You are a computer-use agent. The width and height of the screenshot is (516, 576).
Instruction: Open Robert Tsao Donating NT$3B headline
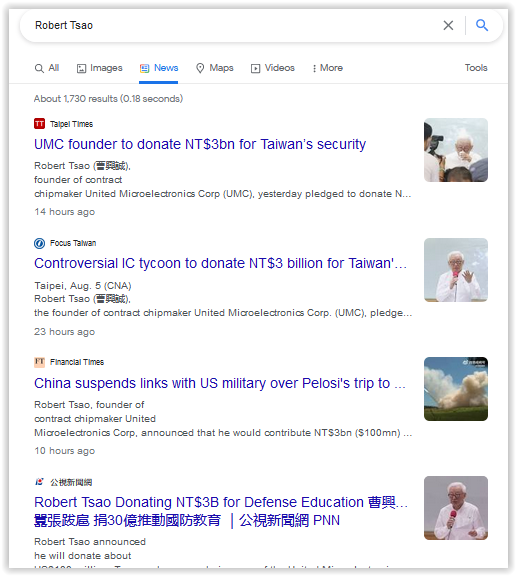click(x=221, y=511)
